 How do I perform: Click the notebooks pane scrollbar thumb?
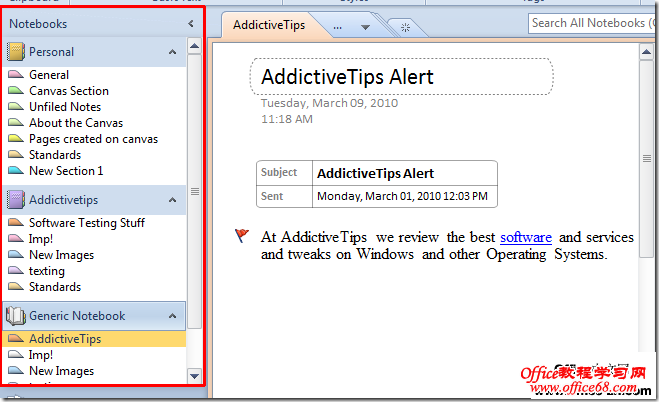[195, 191]
